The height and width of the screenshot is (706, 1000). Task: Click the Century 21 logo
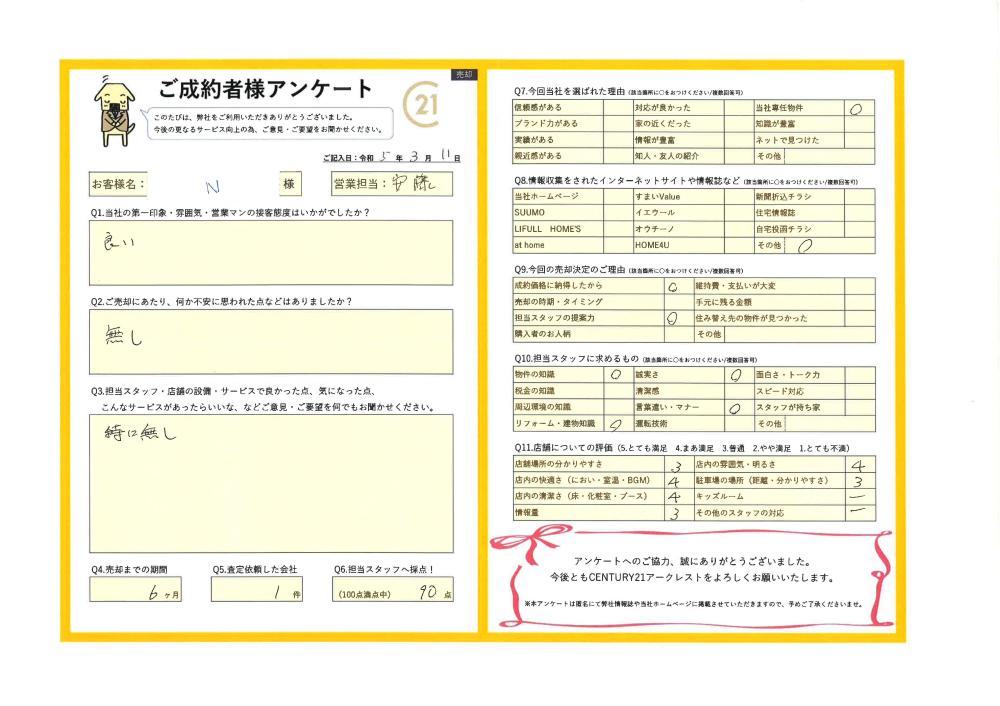(x=422, y=104)
